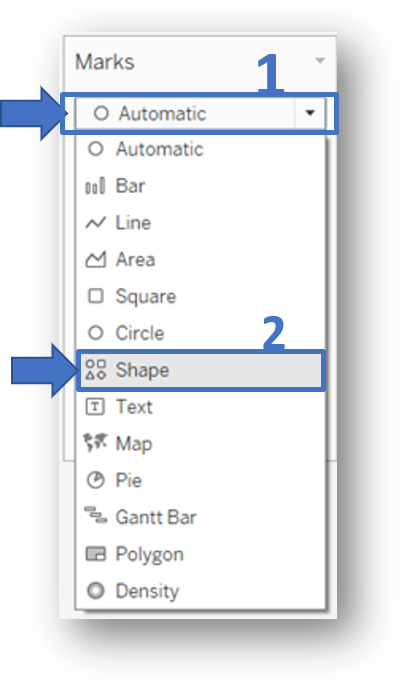This screenshot has height=684, width=402.
Task: Click the Density mark icon
Action: (95, 591)
